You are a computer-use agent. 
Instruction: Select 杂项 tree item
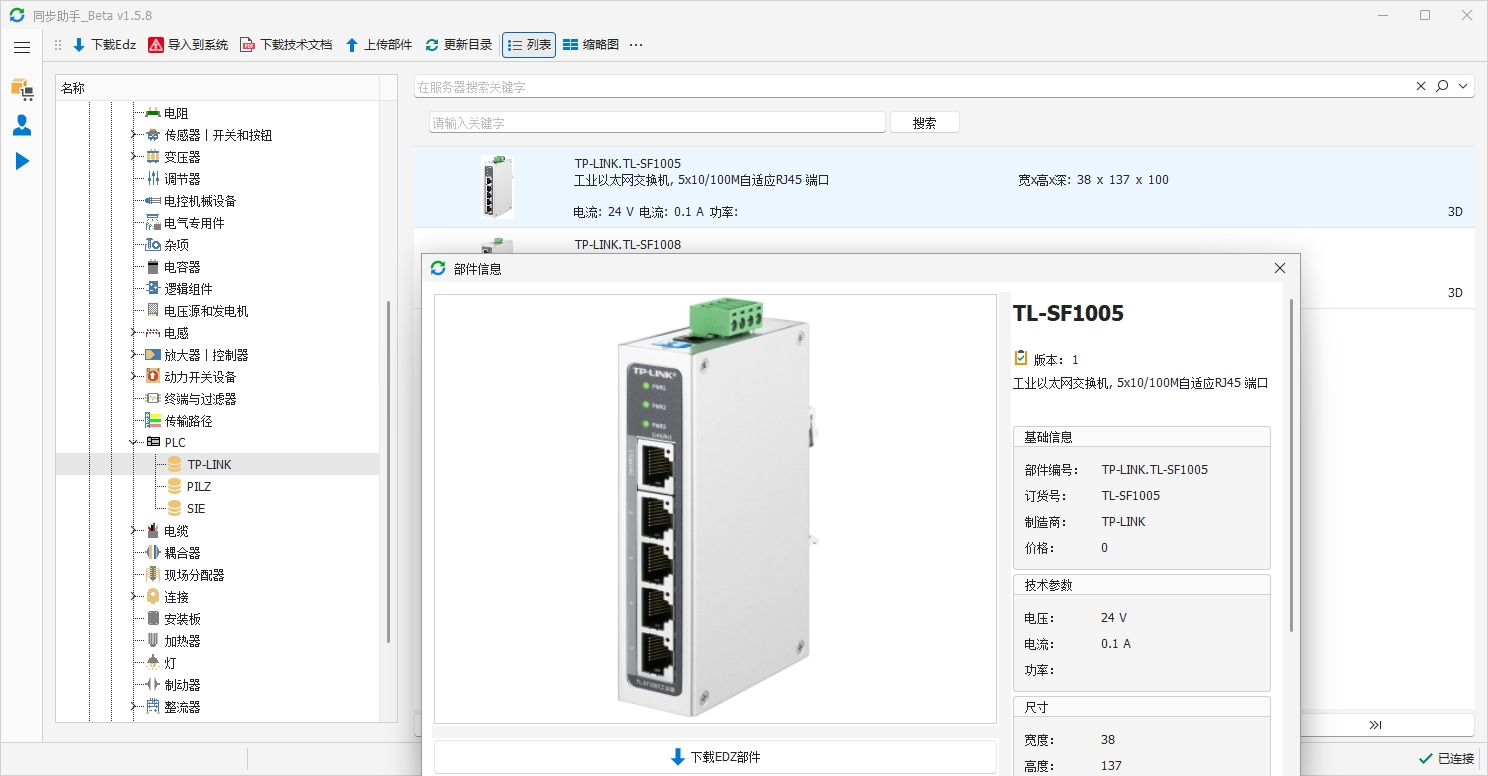(x=176, y=245)
